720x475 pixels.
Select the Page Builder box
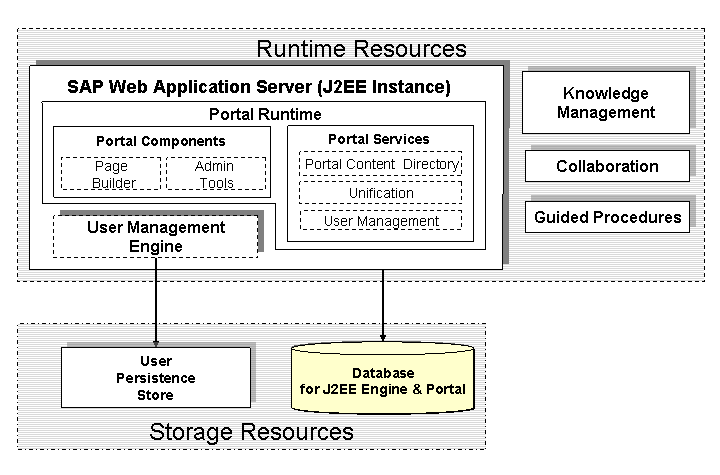(111, 174)
